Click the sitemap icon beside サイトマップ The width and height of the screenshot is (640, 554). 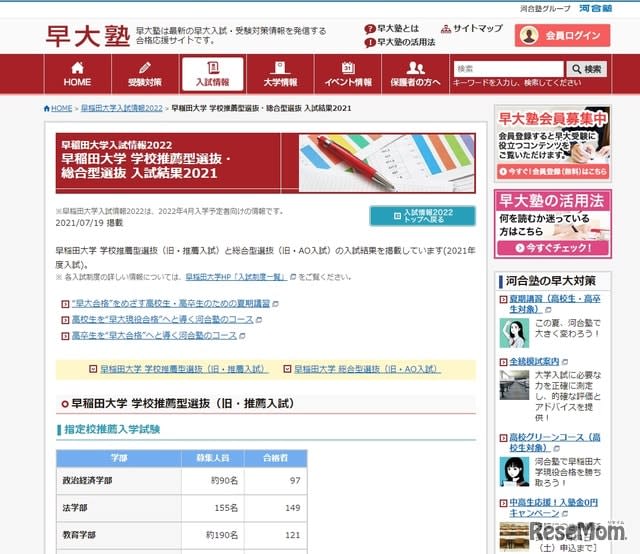pos(446,29)
